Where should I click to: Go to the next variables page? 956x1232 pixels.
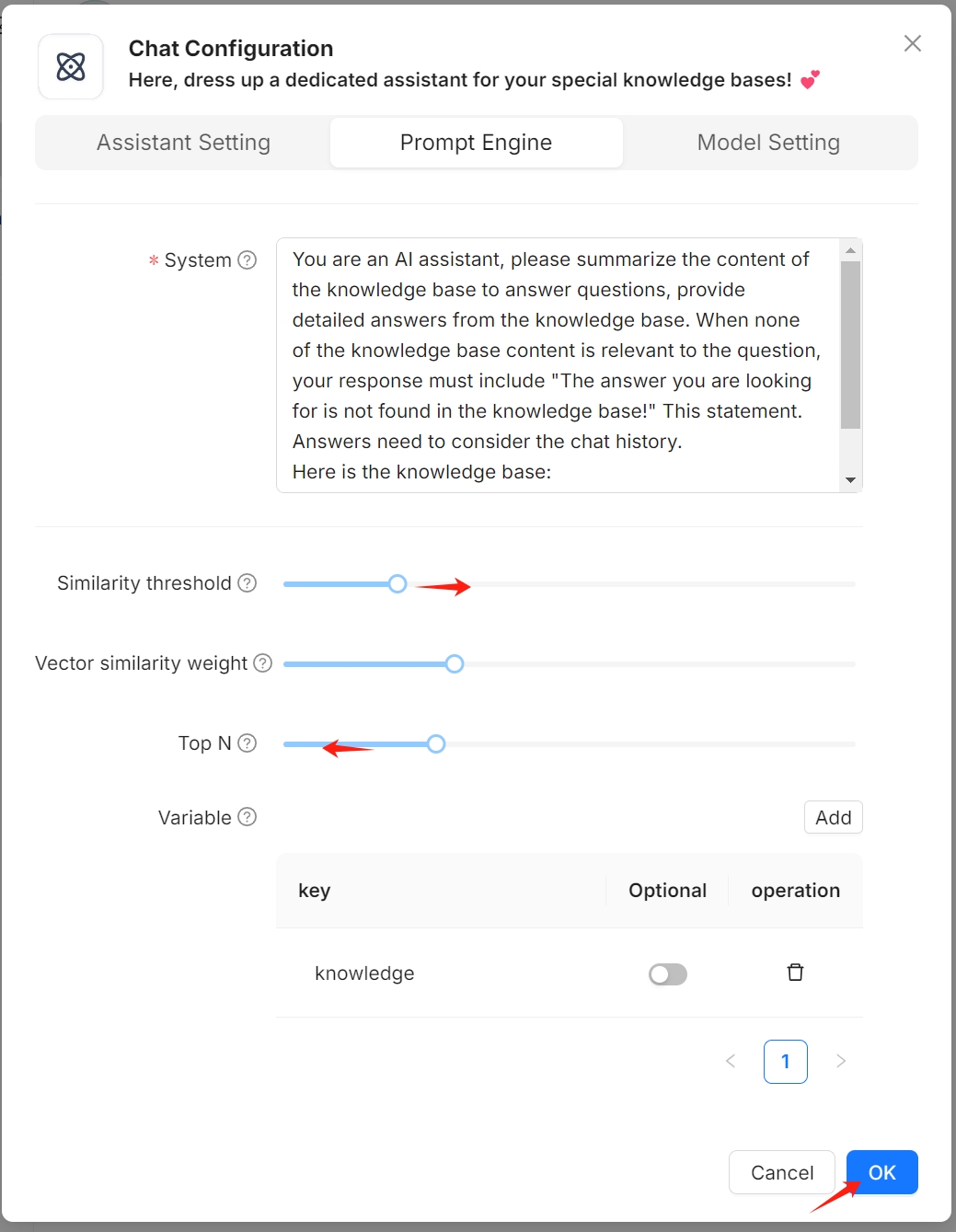click(841, 1062)
